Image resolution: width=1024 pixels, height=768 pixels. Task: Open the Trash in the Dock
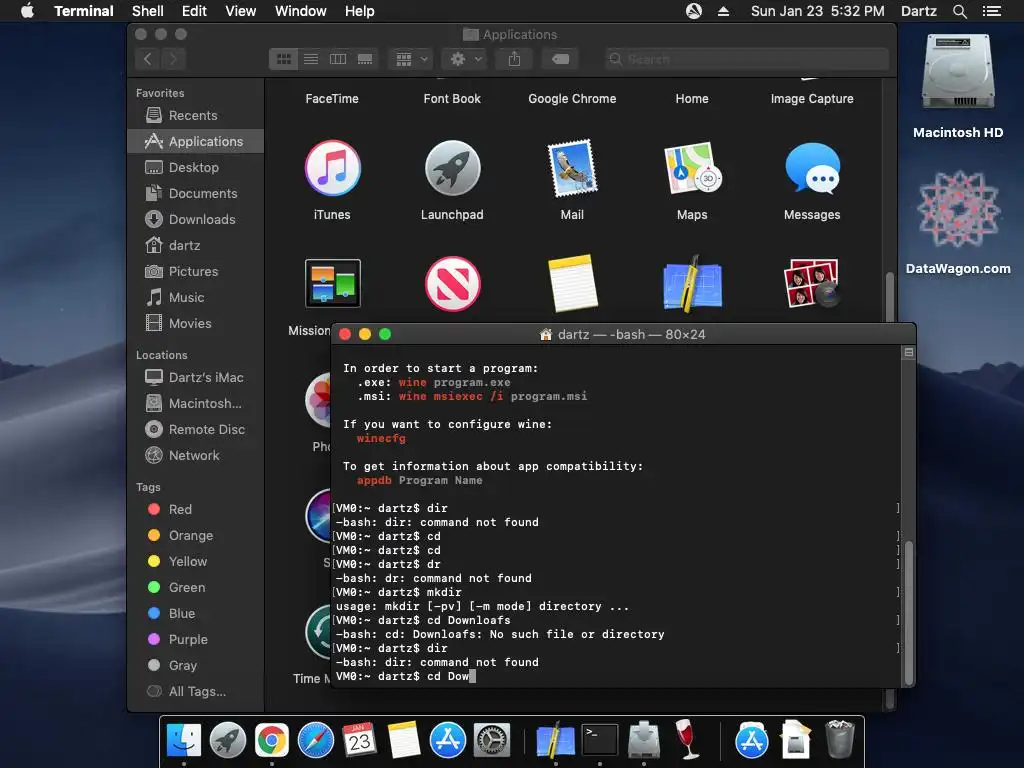pos(839,740)
